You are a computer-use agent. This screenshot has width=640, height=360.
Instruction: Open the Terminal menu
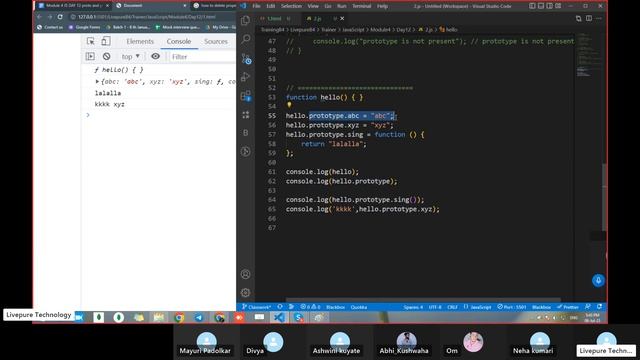362,6
